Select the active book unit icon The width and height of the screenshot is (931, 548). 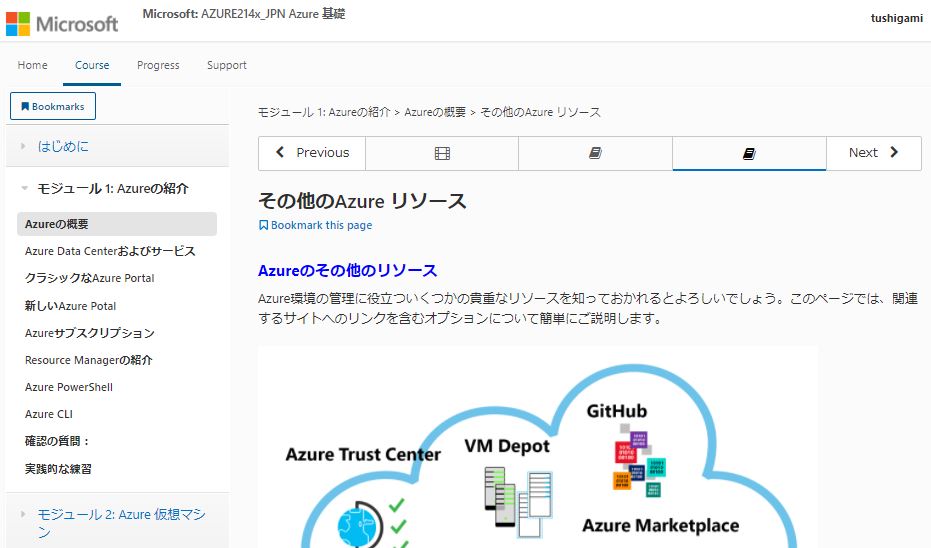pyautogui.click(x=749, y=154)
